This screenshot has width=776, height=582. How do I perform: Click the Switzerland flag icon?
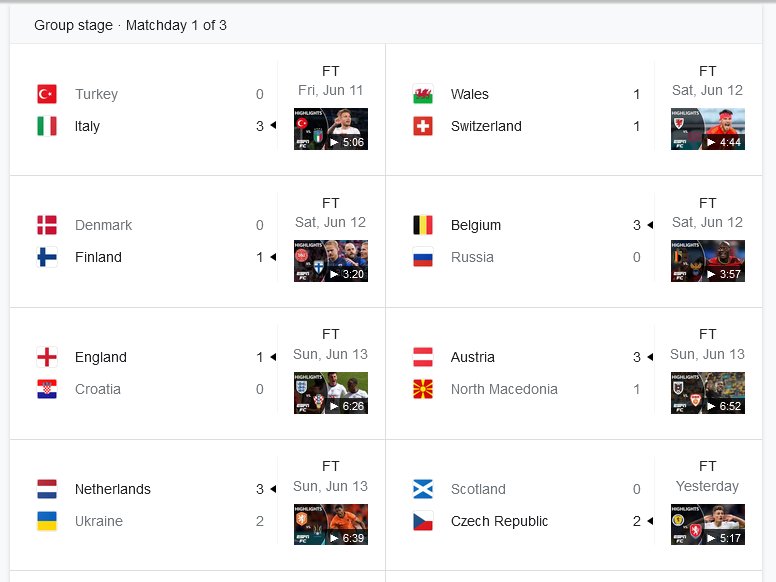click(423, 126)
